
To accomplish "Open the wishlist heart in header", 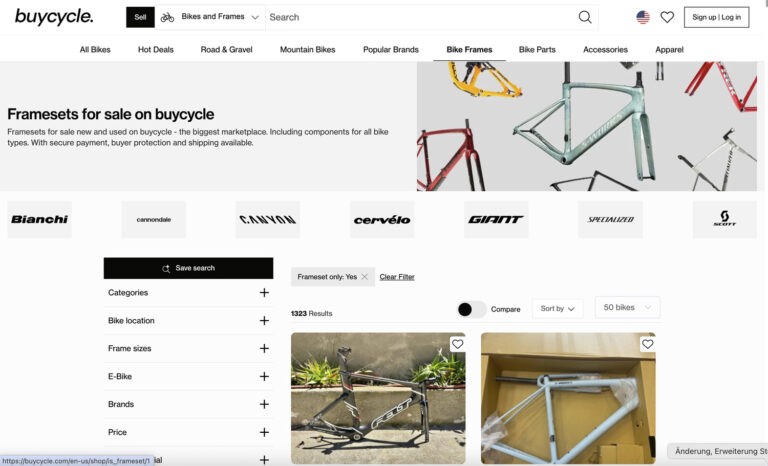I will coord(667,17).
